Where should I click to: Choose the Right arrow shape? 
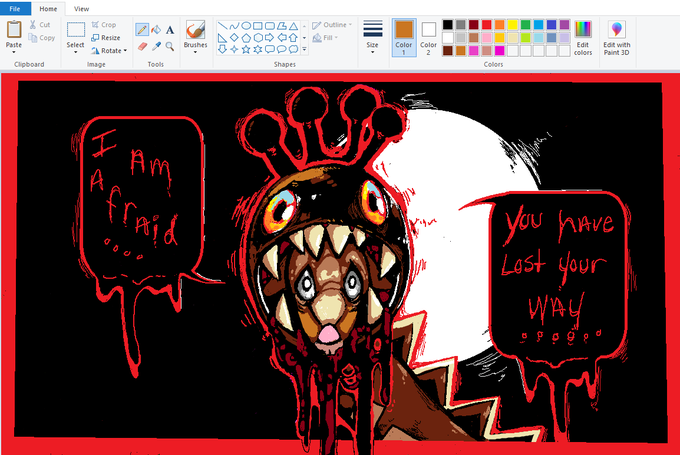270,38
